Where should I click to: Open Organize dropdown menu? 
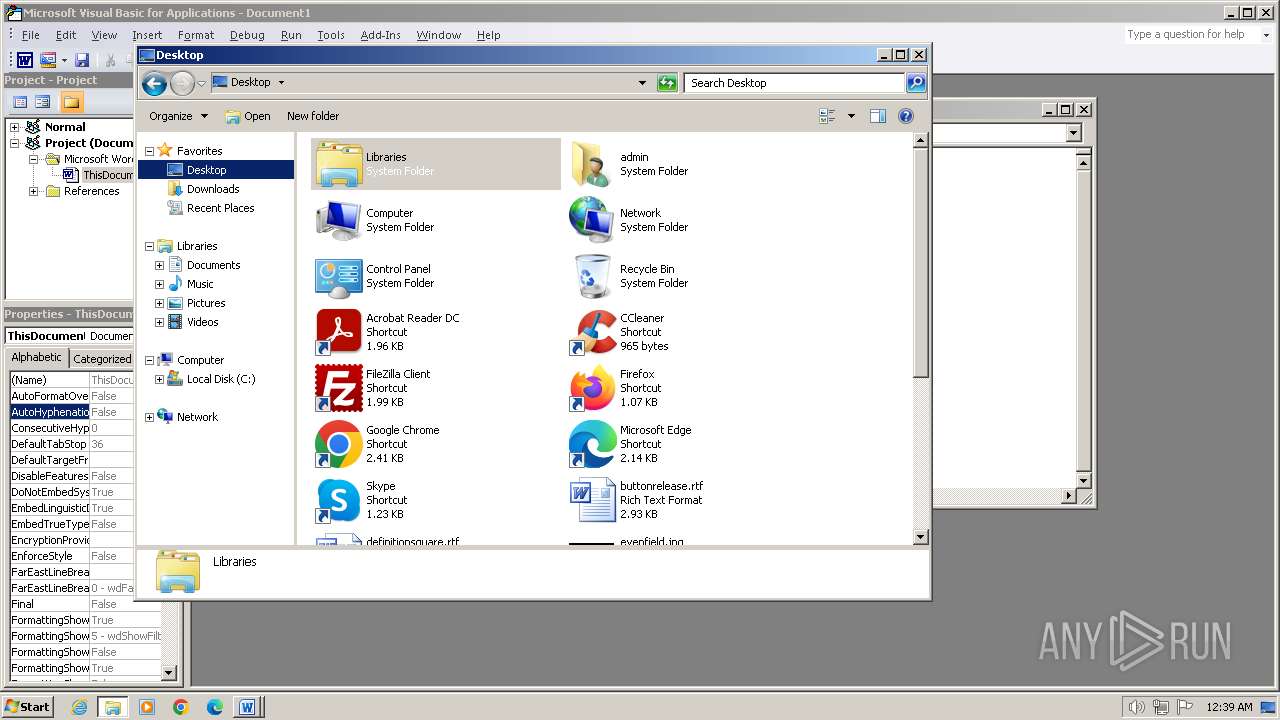point(179,116)
